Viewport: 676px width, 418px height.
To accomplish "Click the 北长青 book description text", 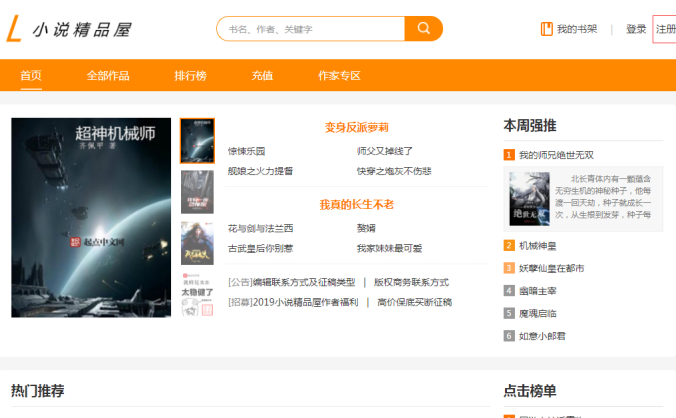I will pyautogui.click(x=603, y=197).
